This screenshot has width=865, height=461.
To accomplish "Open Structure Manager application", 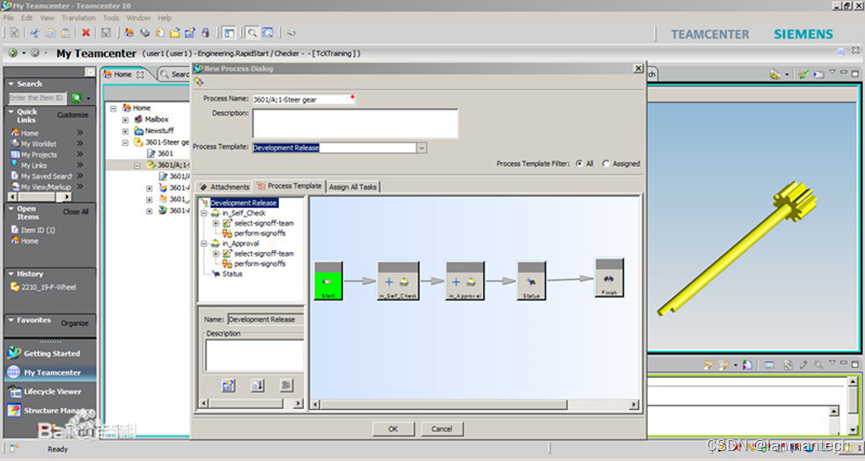I will click(x=51, y=411).
